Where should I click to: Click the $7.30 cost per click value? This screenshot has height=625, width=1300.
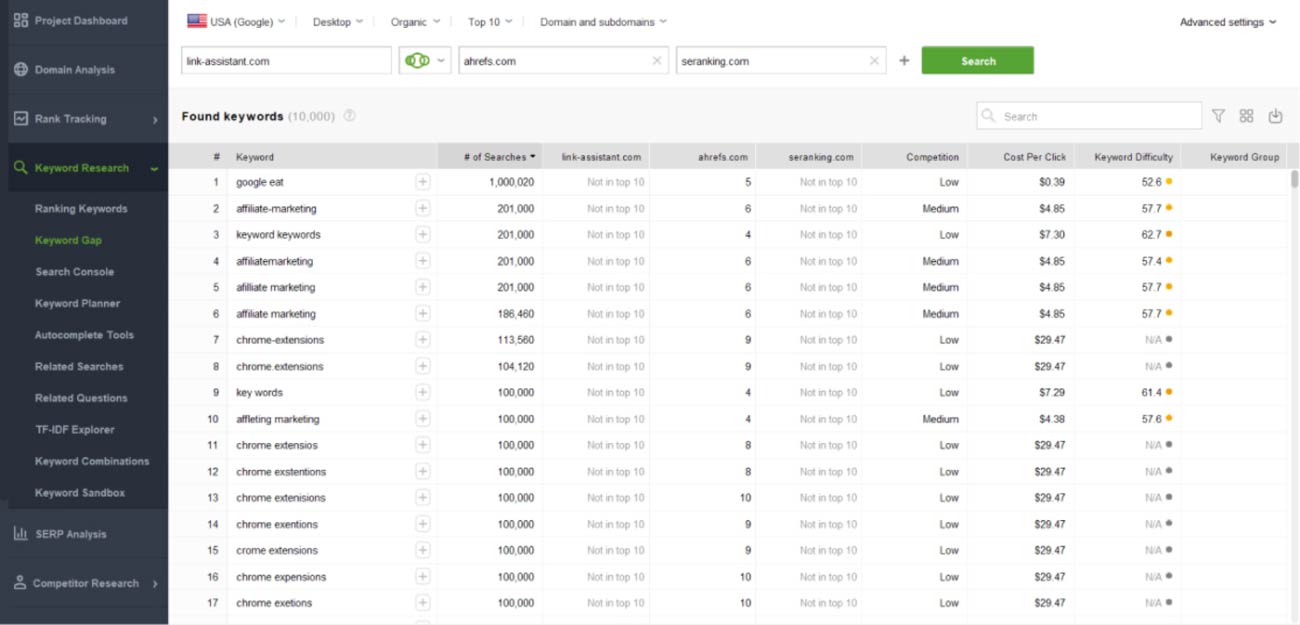1050,235
